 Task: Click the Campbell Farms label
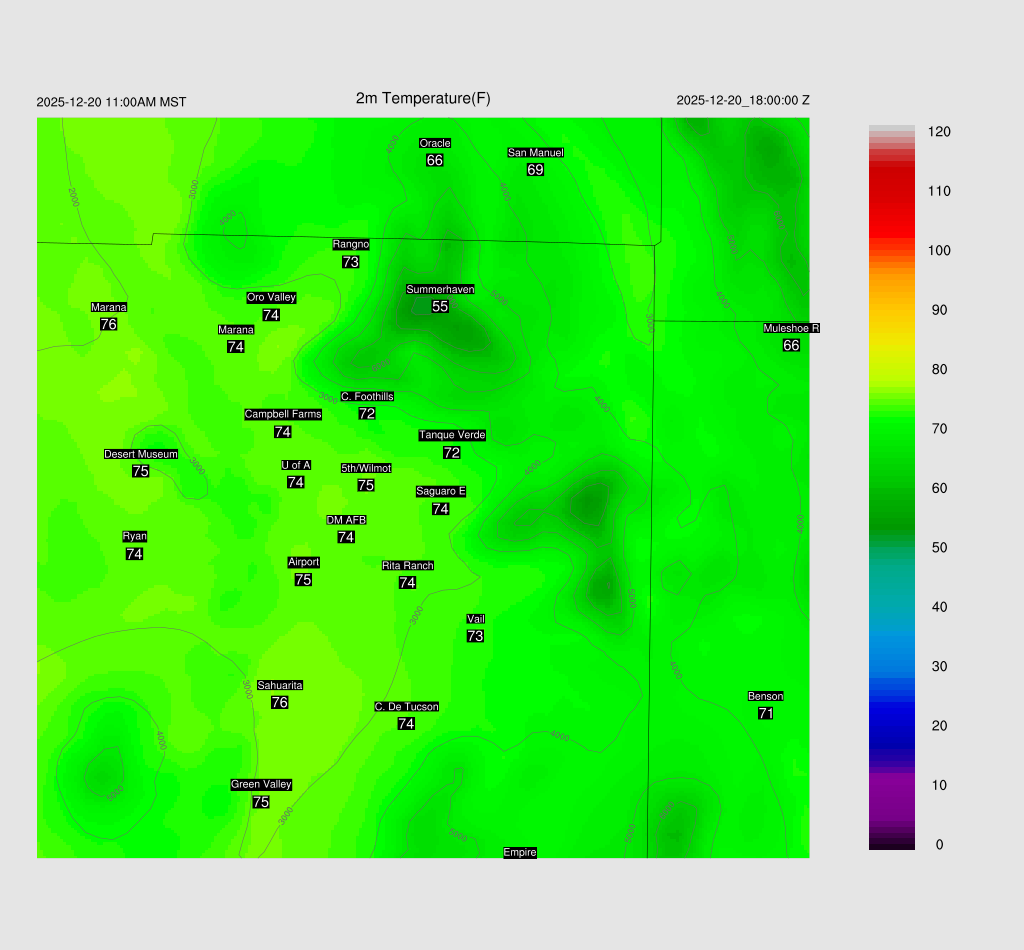(283, 415)
